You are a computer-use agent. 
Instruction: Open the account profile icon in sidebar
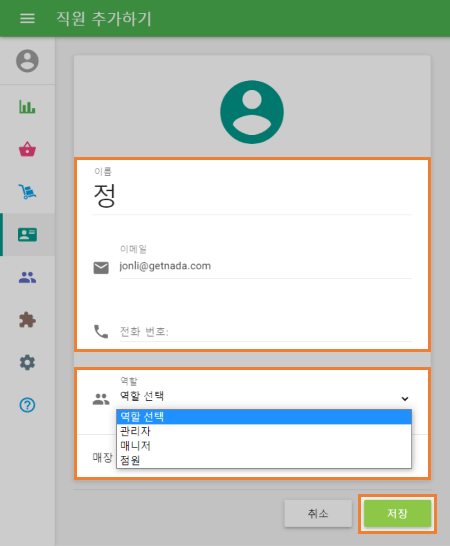coord(27,61)
